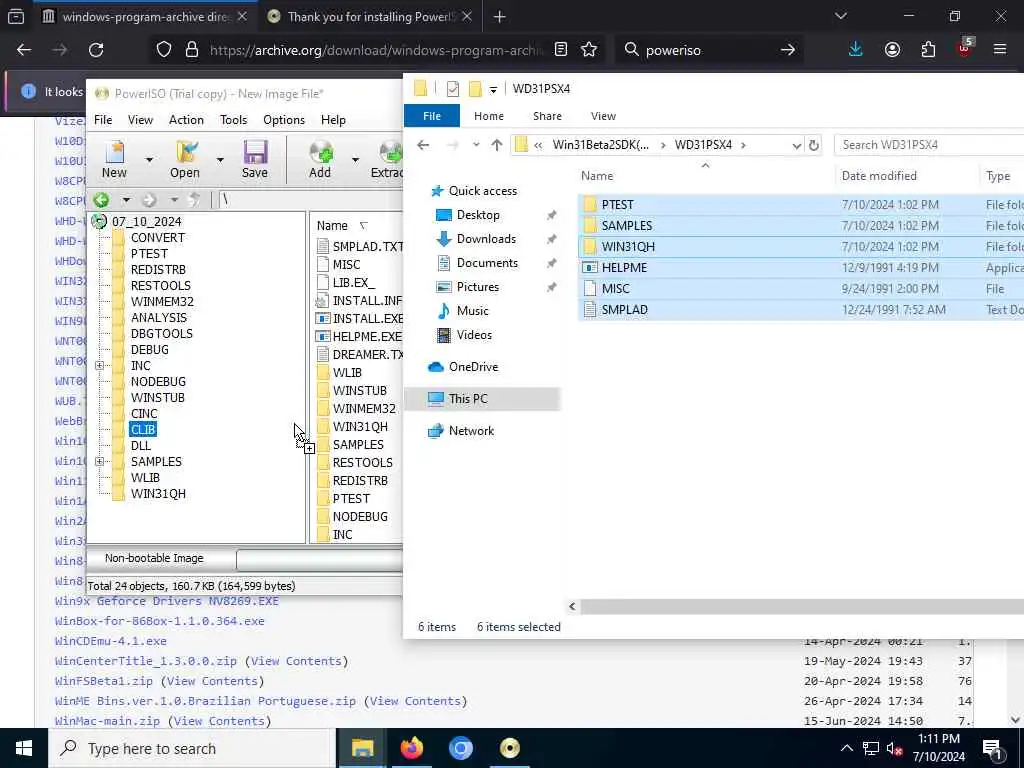
Task: Select the 07_10_2024 disc root in tree
Action: click(x=146, y=221)
